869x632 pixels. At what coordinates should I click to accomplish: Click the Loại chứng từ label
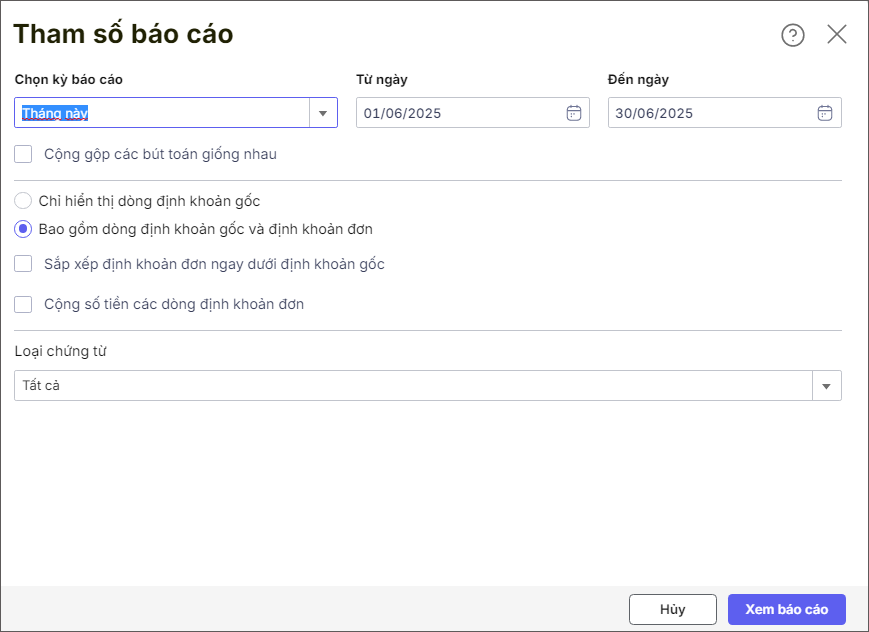coord(61,351)
